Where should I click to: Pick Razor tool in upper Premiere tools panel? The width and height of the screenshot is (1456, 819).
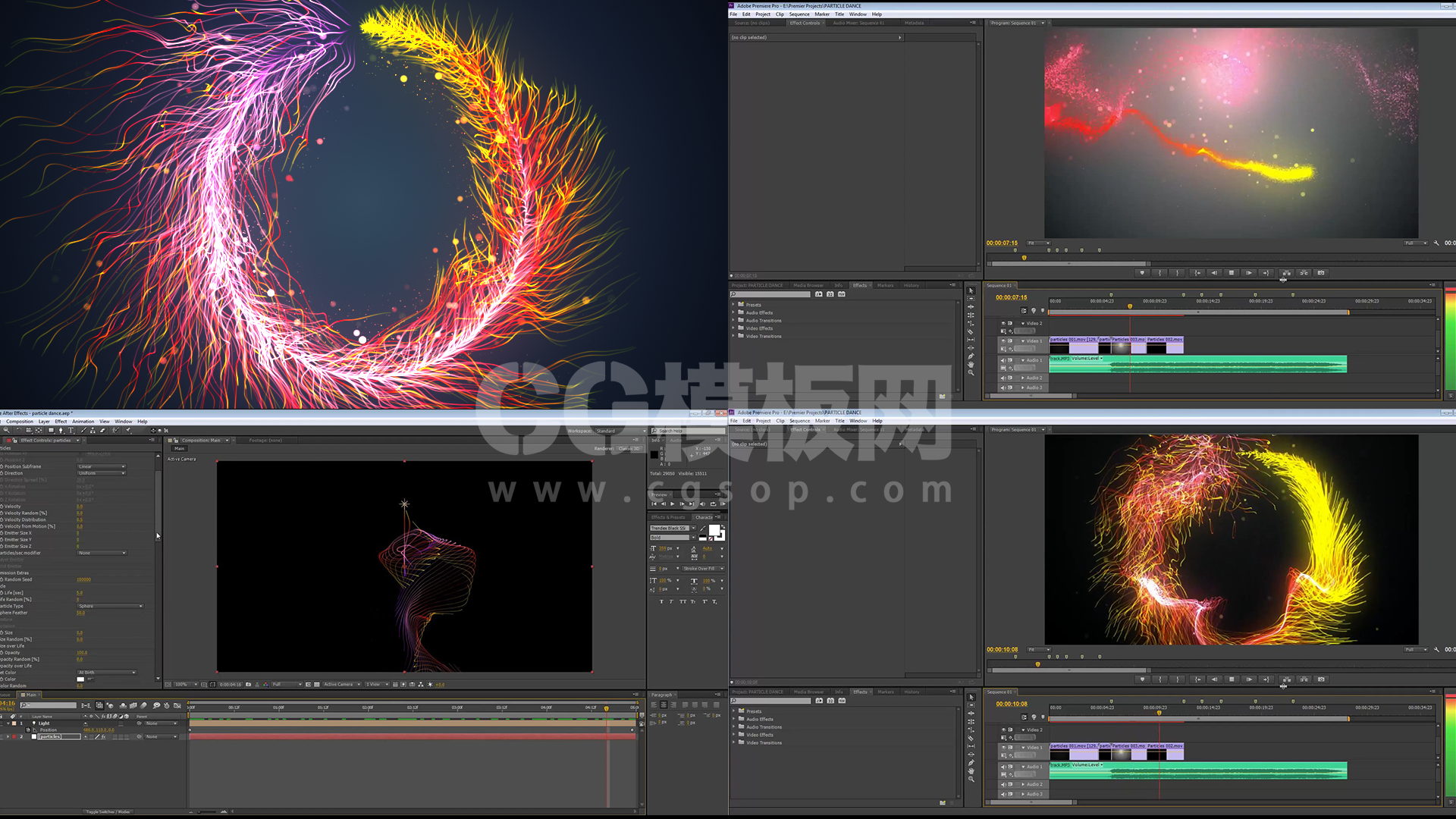(x=971, y=331)
